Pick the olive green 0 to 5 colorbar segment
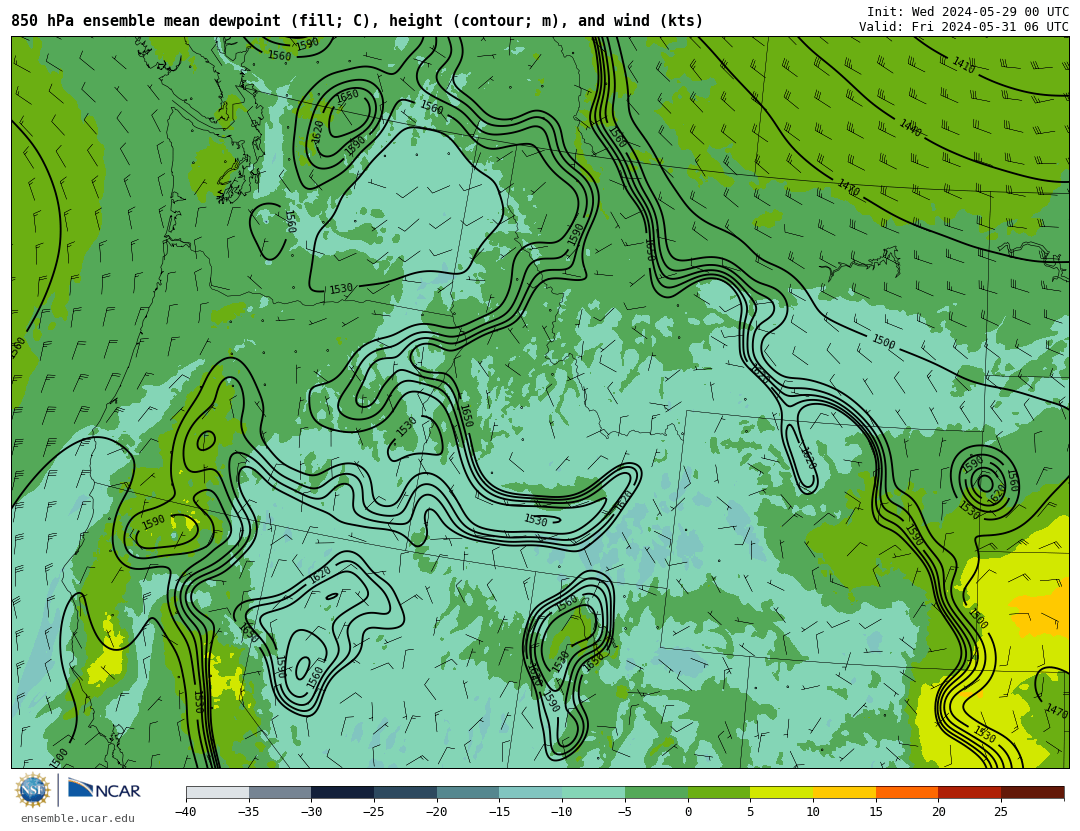Viewport: 1080px width, 831px height. 719,793
